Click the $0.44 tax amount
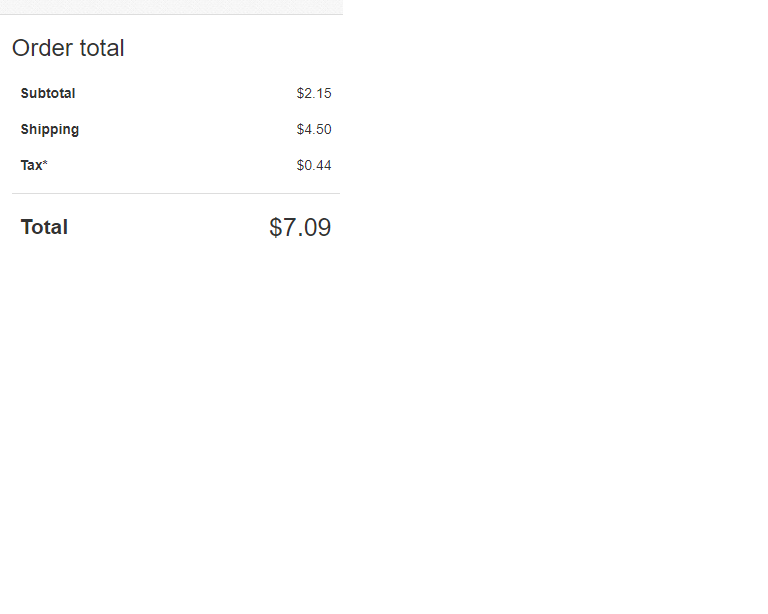Image resolution: width=768 pixels, height=614 pixels. (314, 166)
